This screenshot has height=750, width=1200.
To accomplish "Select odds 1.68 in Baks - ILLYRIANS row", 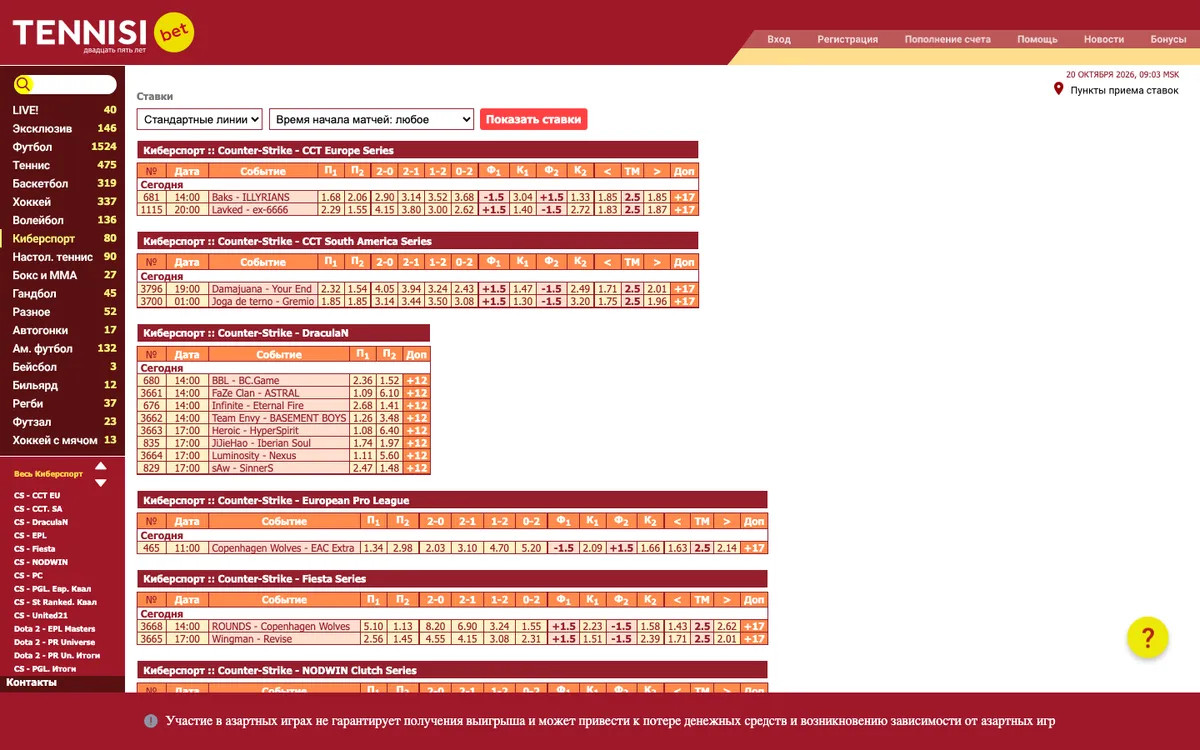I will coord(331,197).
